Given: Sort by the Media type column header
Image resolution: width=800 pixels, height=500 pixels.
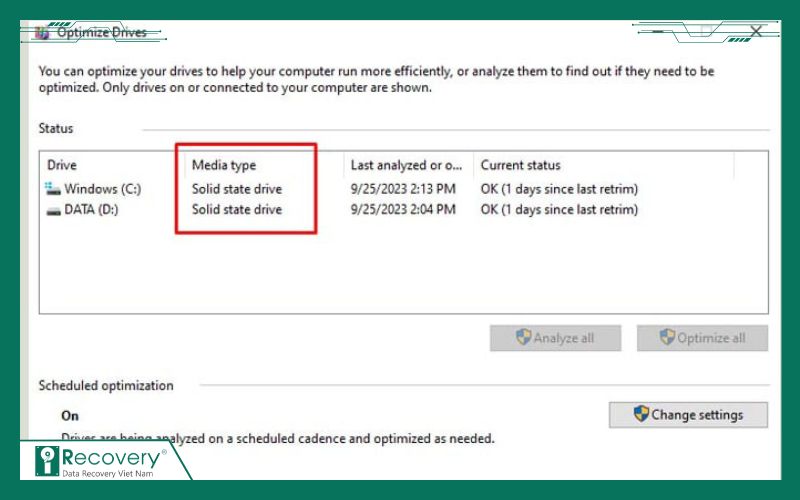Looking at the screenshot, I should [224, 165].
